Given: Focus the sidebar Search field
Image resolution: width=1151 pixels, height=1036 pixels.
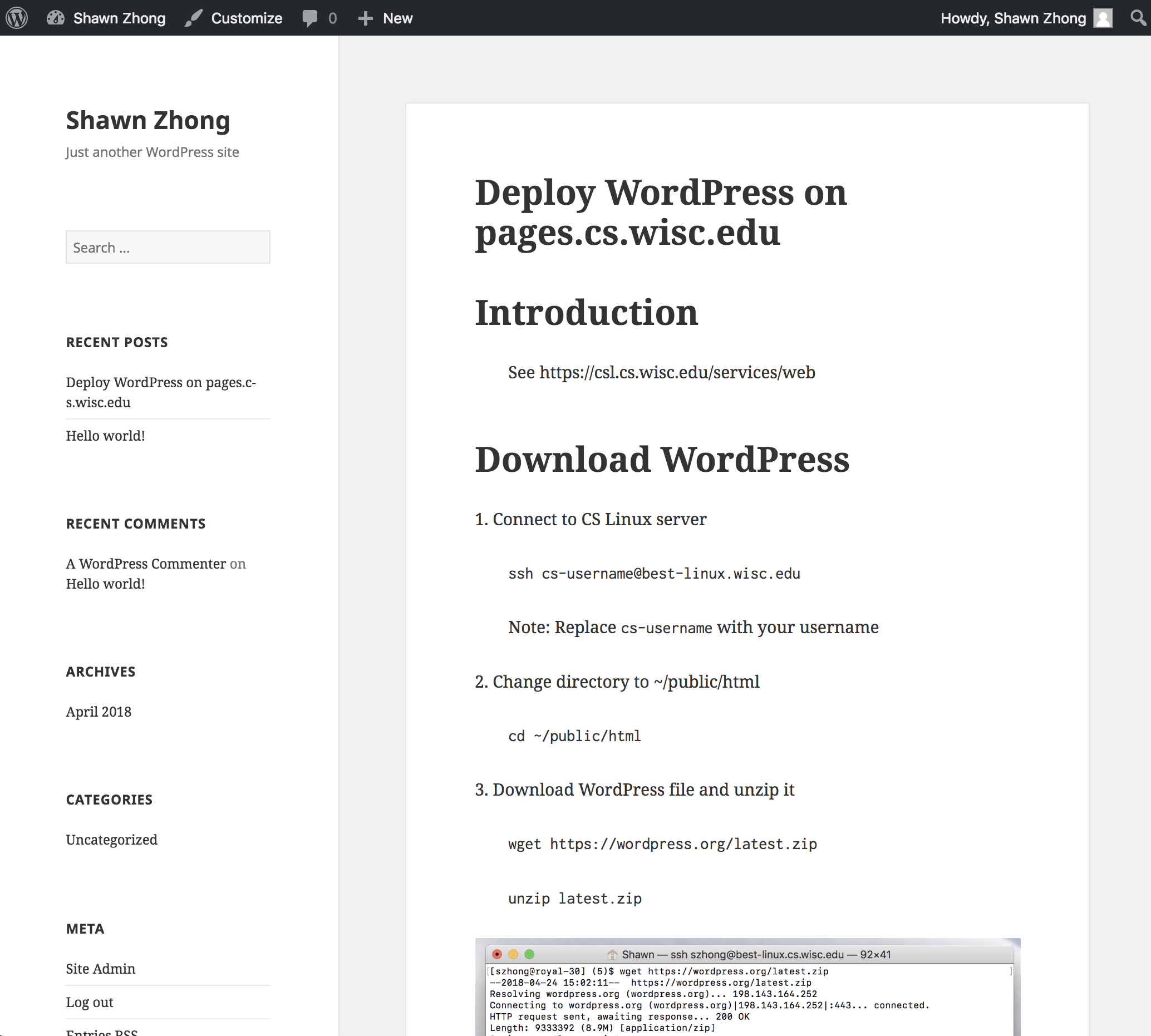Looking at the screenshot, I should pyautogui.click(x=168, y=247).
